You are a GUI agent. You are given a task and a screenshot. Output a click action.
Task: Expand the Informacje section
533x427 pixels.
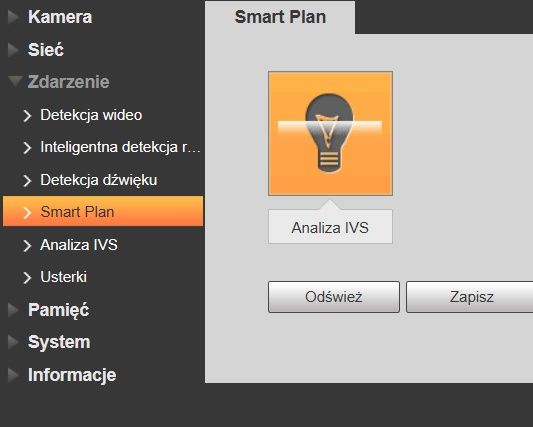(x=72, y=375)
